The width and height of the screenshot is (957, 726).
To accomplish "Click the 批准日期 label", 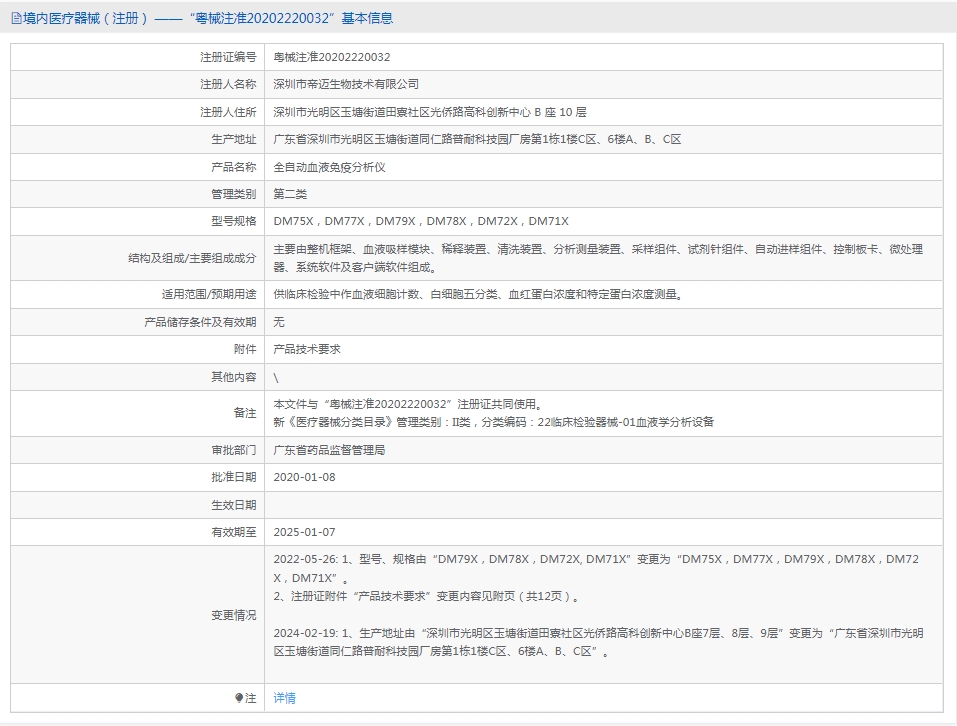I will [x=234, y=477].
